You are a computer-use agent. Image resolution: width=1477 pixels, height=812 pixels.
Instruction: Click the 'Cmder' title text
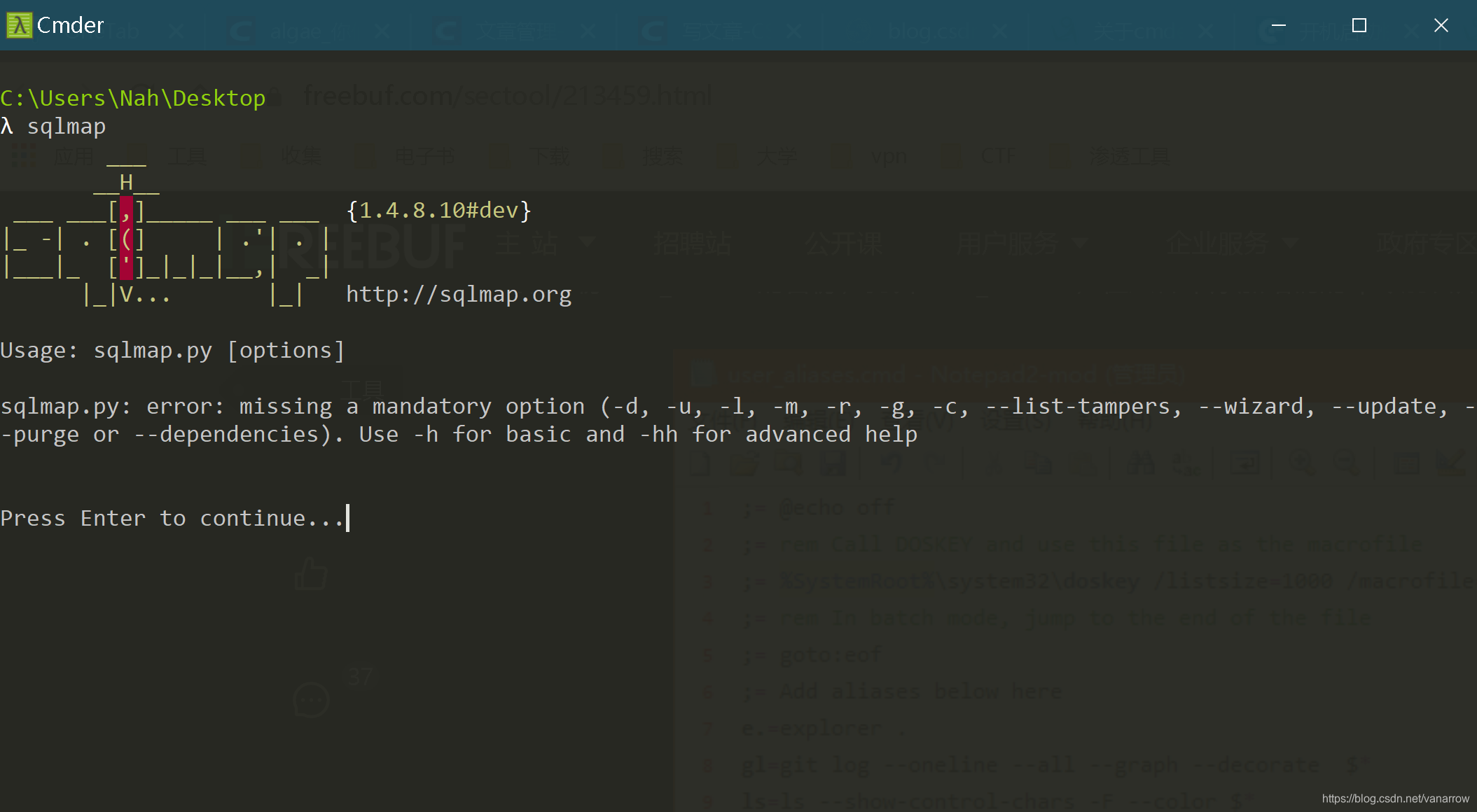(70, 25)
